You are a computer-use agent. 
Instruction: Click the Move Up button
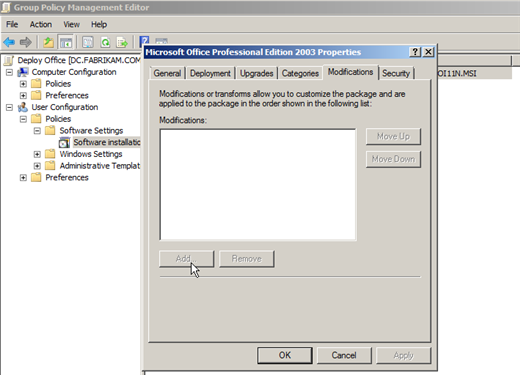point(393,136)
